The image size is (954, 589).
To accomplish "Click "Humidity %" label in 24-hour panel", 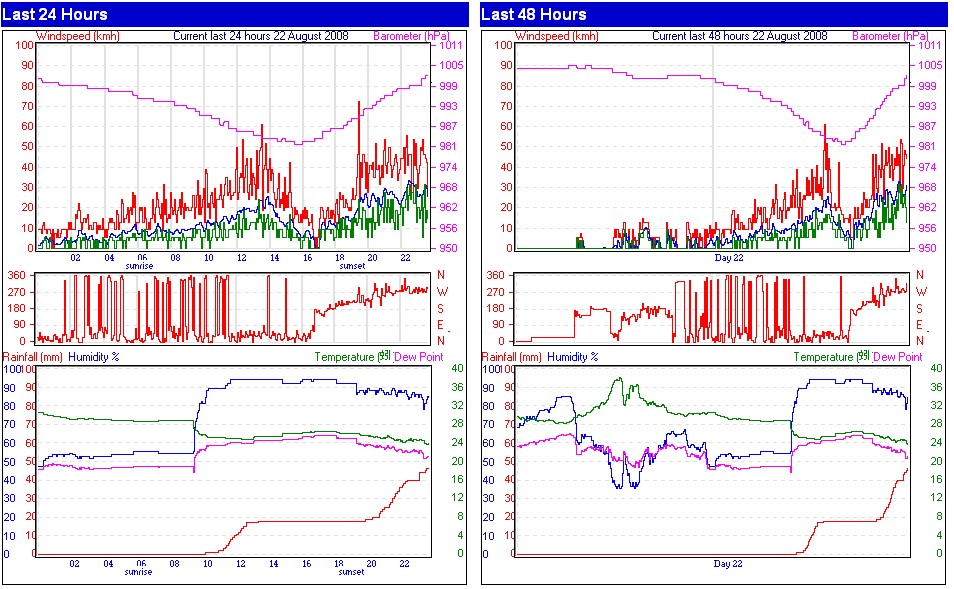I will [94, 357].
